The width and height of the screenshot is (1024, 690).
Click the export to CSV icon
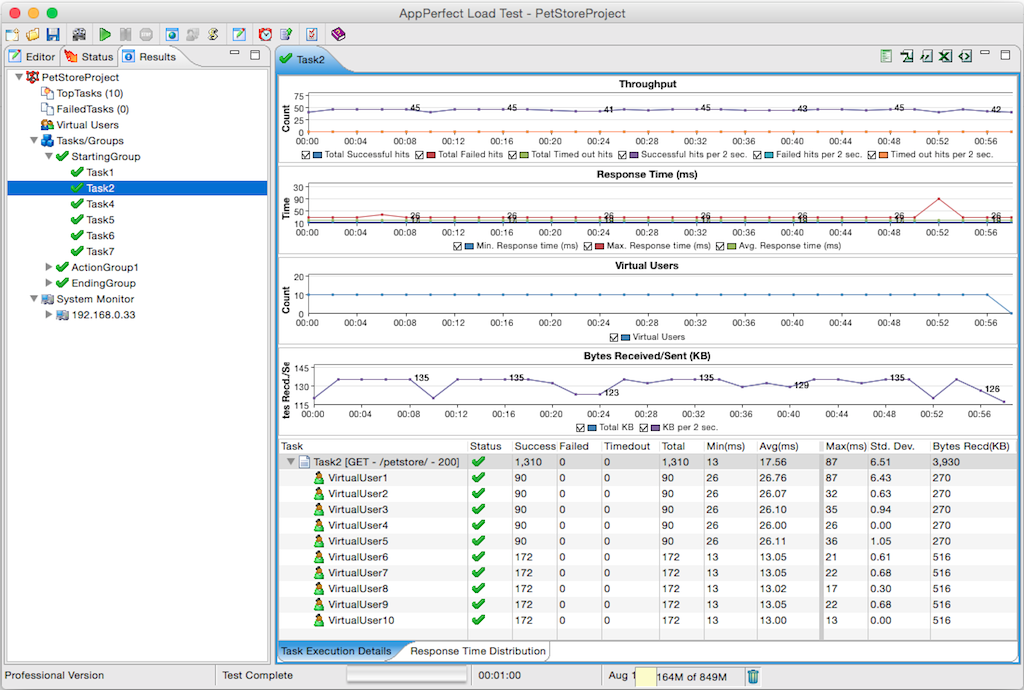click(926, 56)
